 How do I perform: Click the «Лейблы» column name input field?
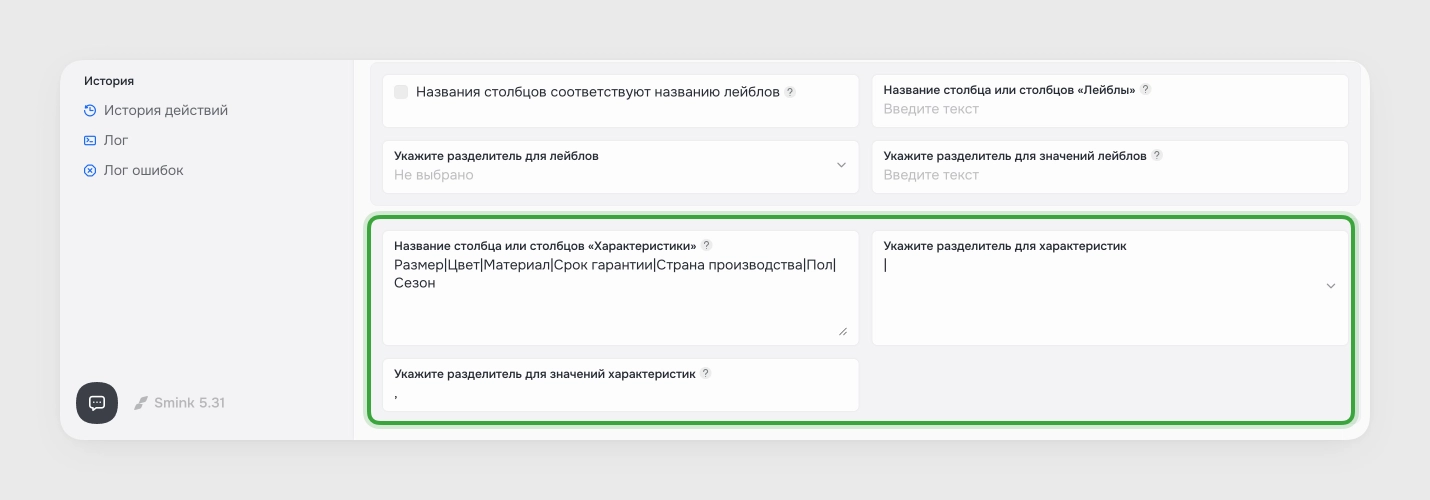(1110, 109)
